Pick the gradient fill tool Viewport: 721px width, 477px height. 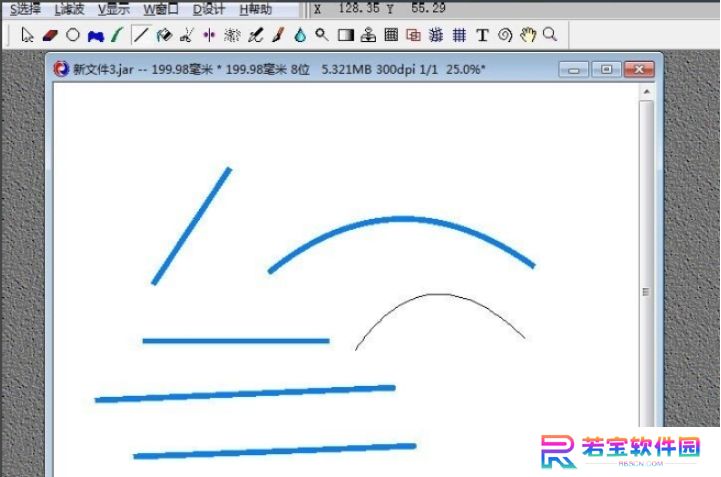(345, 35)
